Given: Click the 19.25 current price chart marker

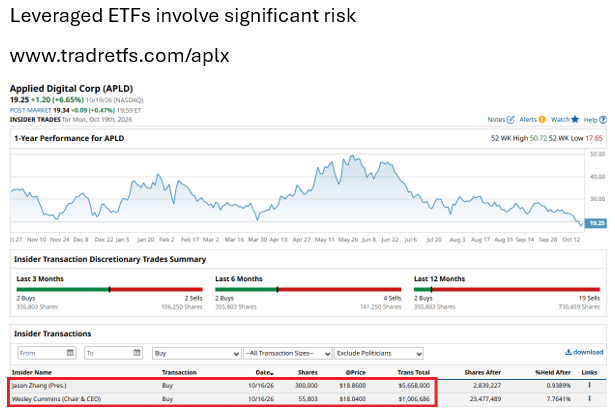Looking at the screenshot, I should click(x=596, y=223).
